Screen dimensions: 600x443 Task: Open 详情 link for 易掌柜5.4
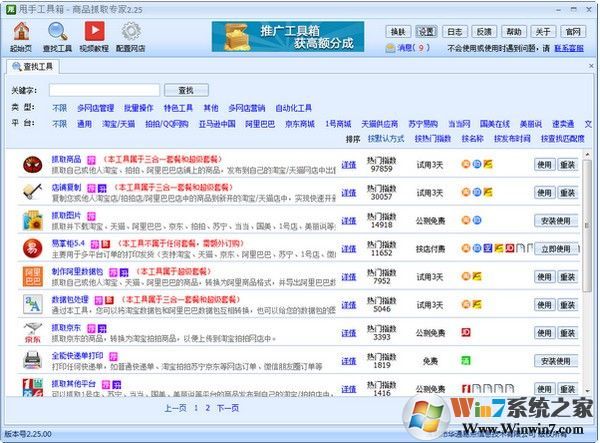click(349, 249)
